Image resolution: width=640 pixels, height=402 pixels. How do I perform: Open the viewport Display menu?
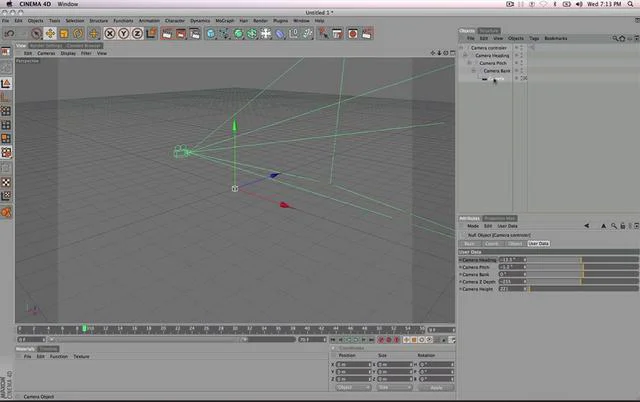click(x=68, y=53)
